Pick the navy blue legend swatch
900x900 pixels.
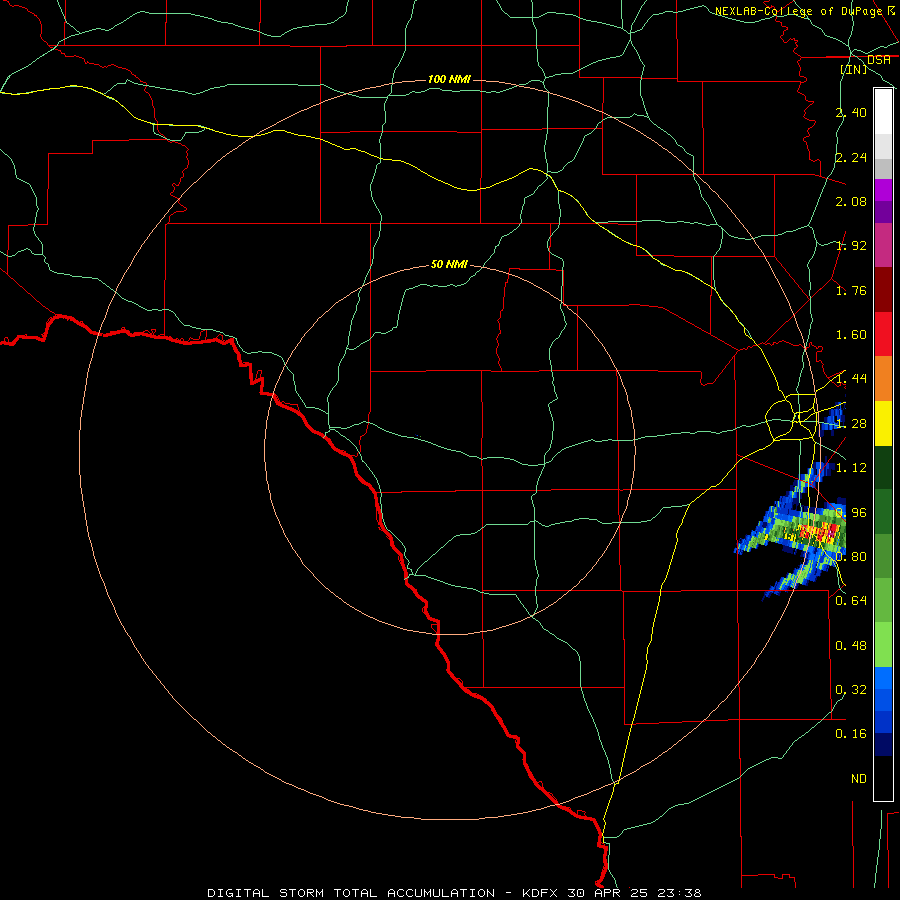coord(883,744)
